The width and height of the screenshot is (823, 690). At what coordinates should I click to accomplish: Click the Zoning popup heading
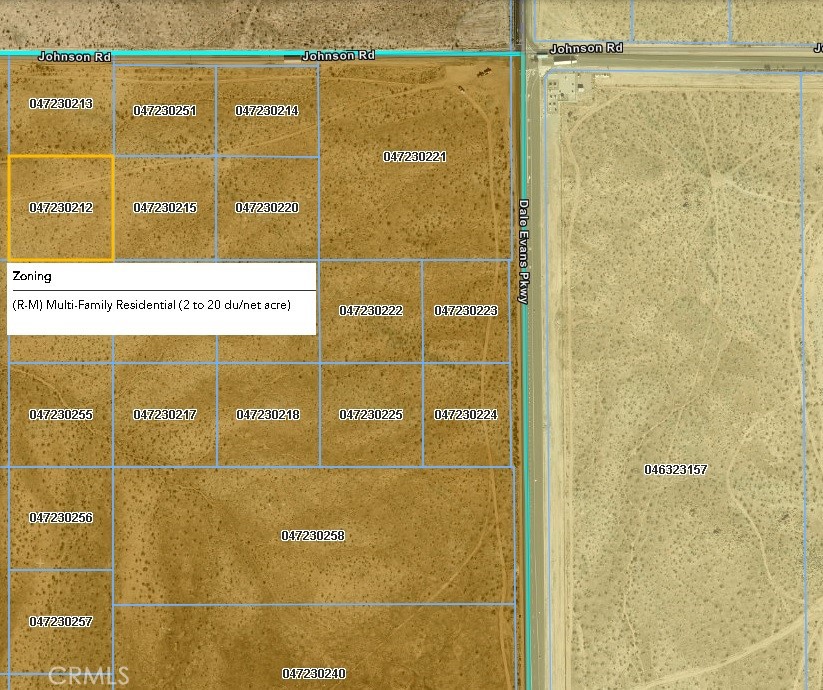32,276
